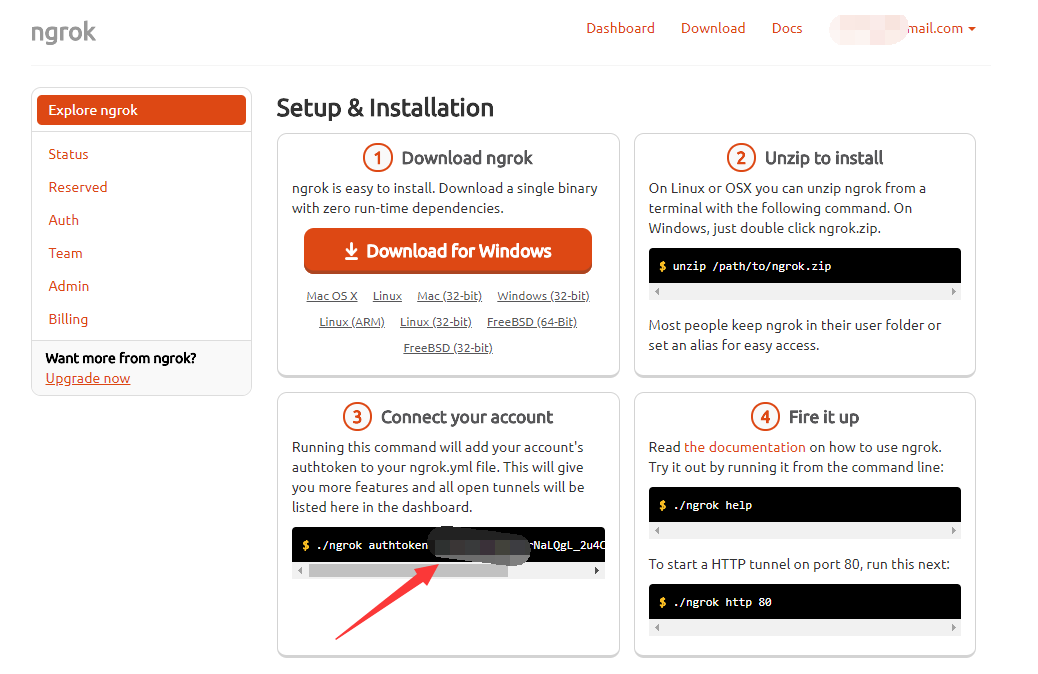Open the Docs nav link
The width and height of the screenshot is (1038, 674).
786,28
